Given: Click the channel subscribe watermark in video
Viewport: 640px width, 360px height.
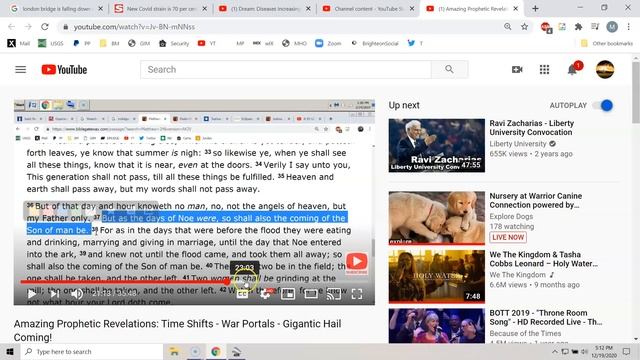Looking at the screenshot, I should tap(356, 263).
